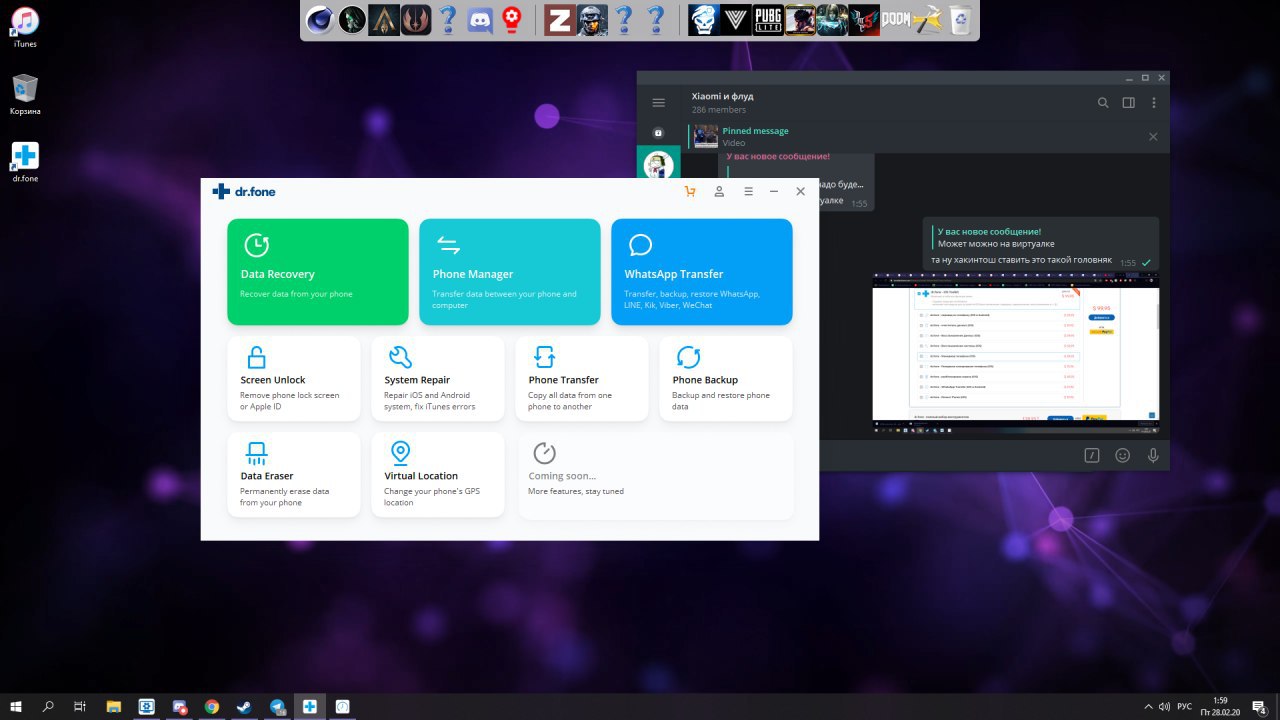Open Telegram chat more-options menu
Viewport: 1280px width, 720px height.
point(1154,103)
